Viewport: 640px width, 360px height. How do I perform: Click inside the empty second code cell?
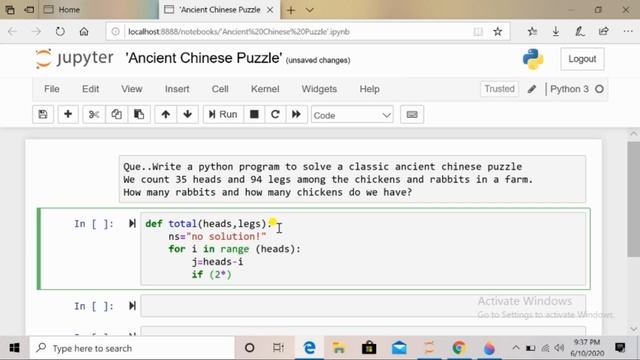point(363,306)
